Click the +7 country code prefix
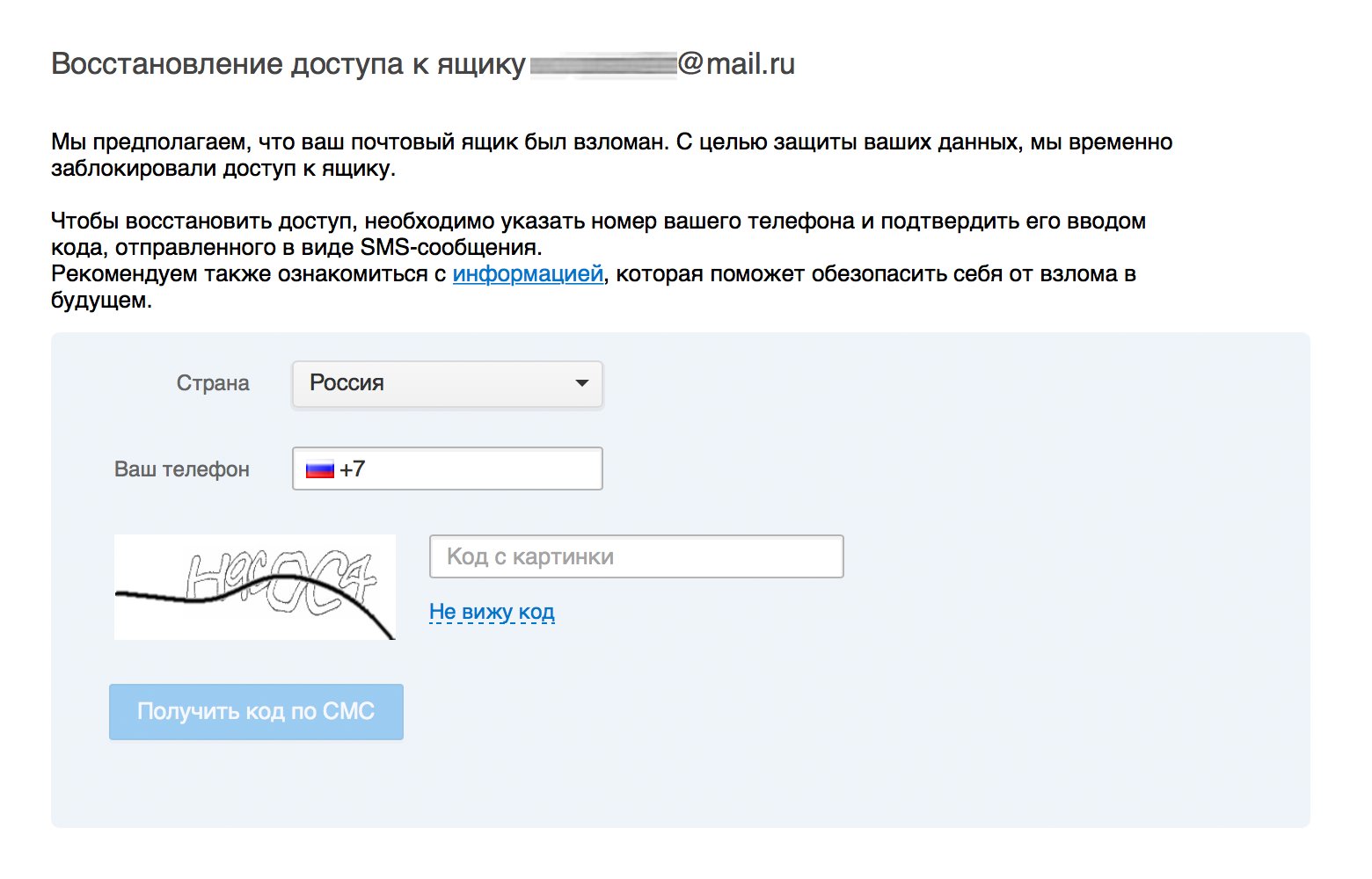 pos(353,469)
